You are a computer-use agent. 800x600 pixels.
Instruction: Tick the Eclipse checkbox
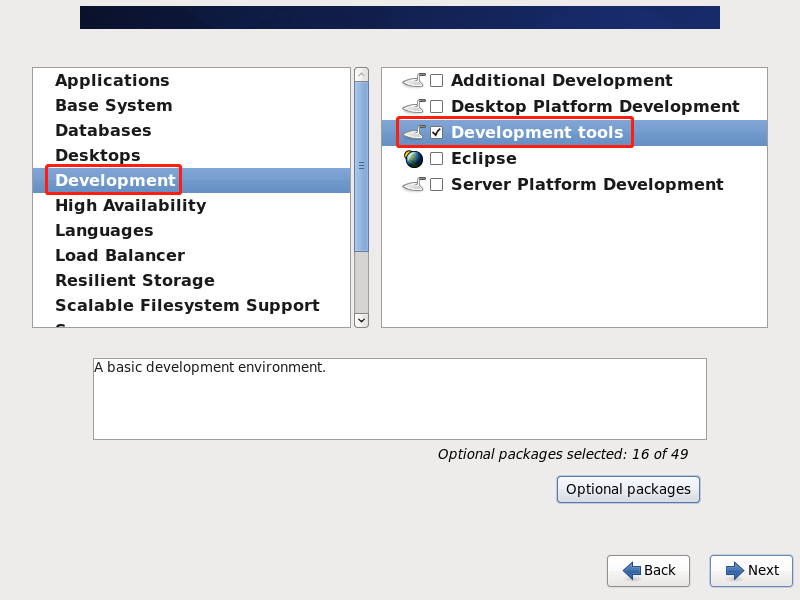436,159
